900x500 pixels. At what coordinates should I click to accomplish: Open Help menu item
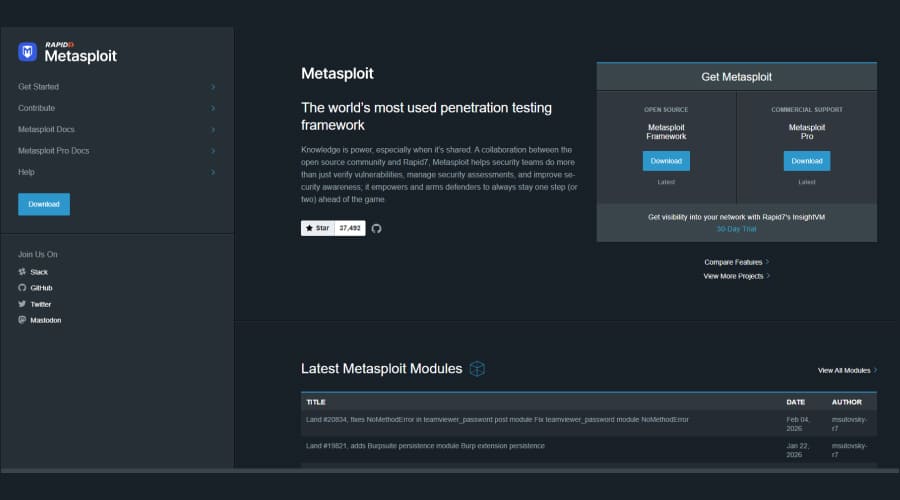(x=26, y=172)
